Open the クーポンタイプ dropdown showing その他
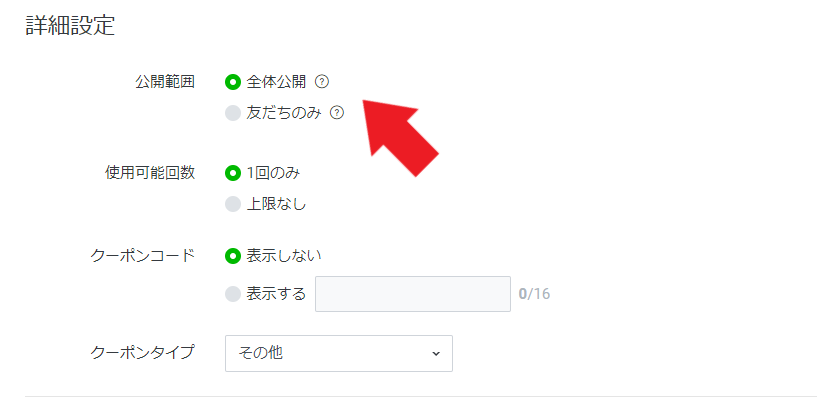 click(339, 353)
